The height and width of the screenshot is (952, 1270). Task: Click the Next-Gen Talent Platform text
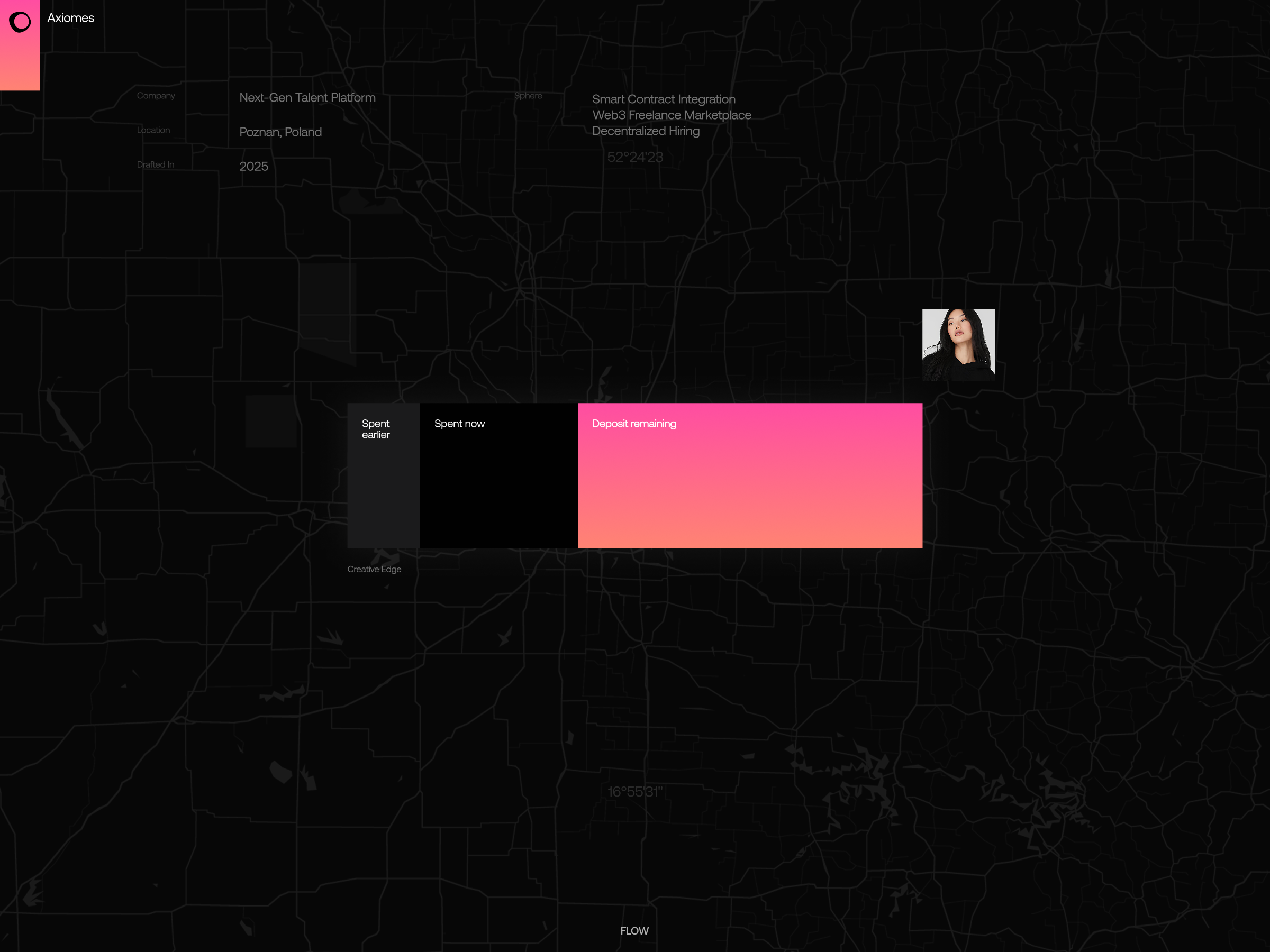point(307,98)
